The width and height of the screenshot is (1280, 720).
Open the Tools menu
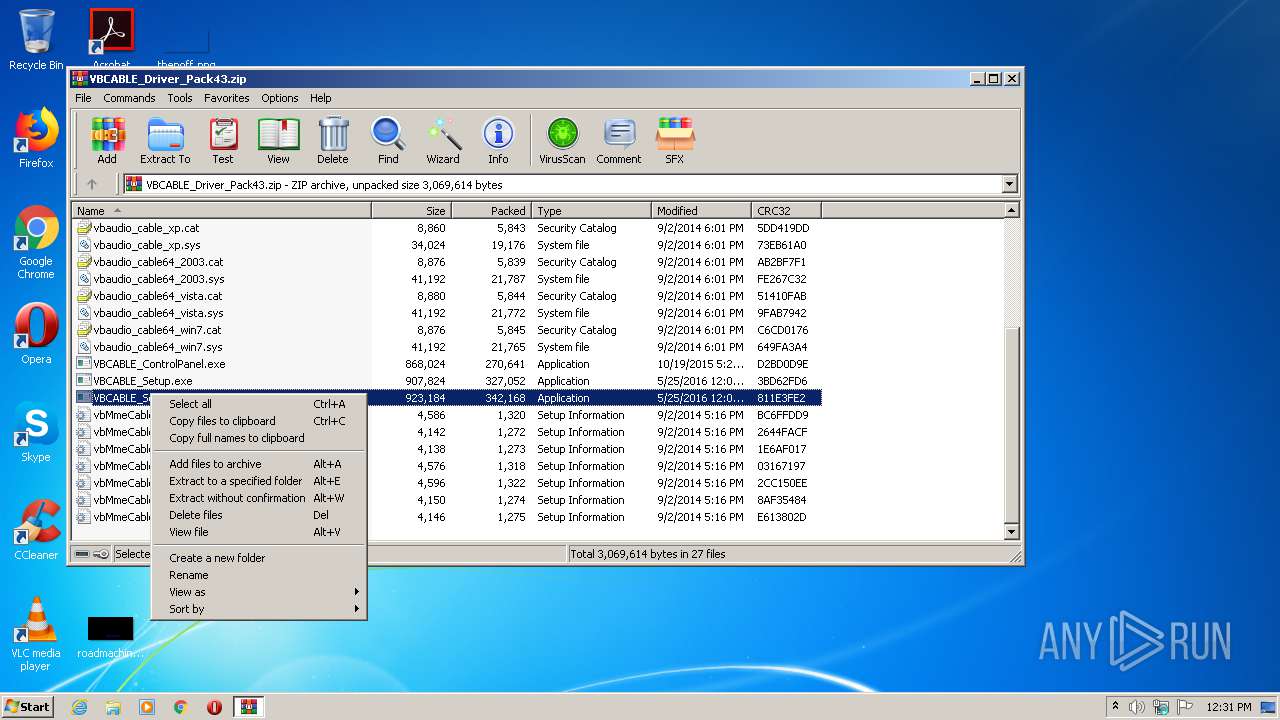point(180,98)
